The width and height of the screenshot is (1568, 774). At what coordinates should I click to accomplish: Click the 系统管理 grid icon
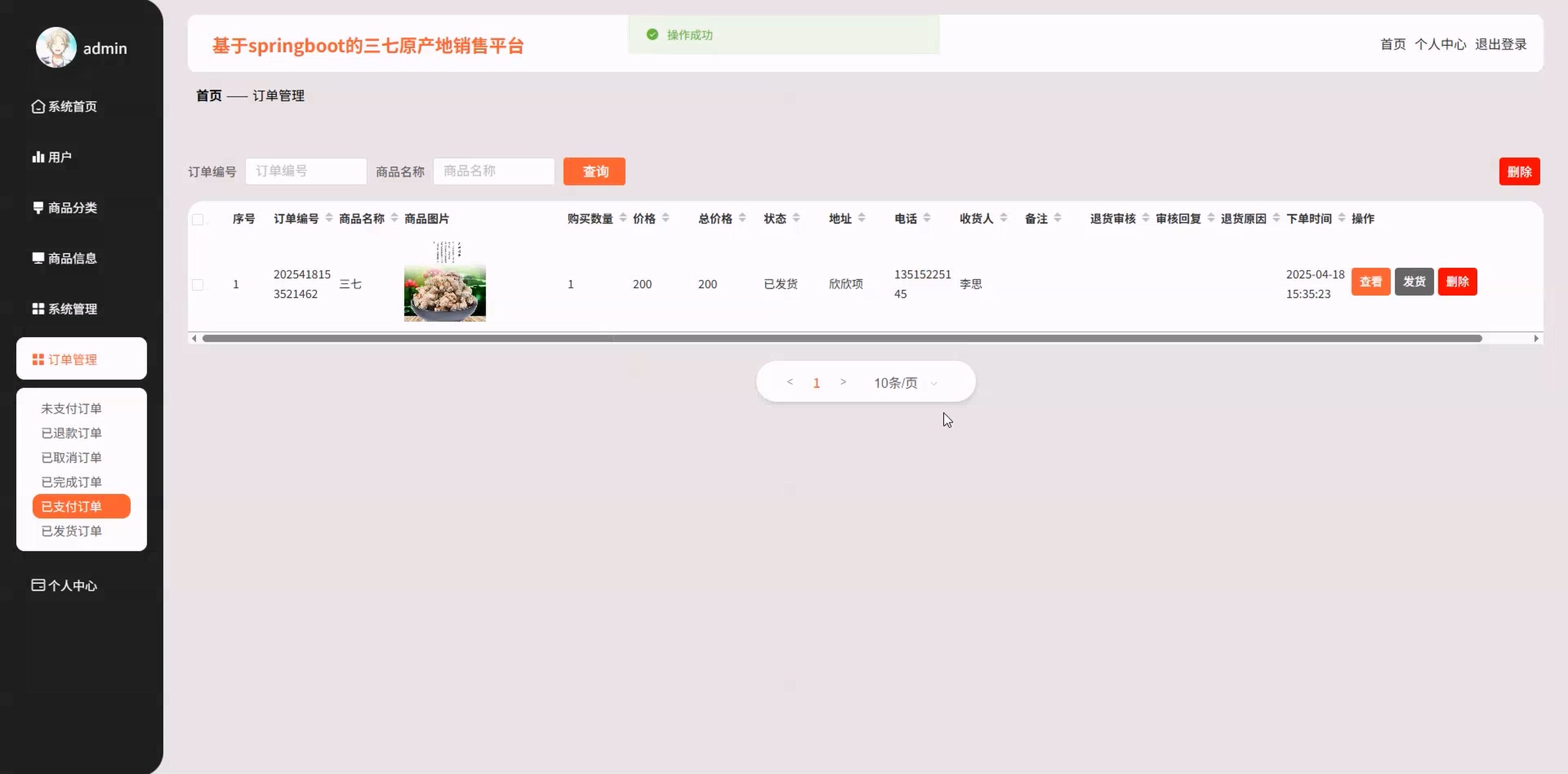tap(38, 308)
